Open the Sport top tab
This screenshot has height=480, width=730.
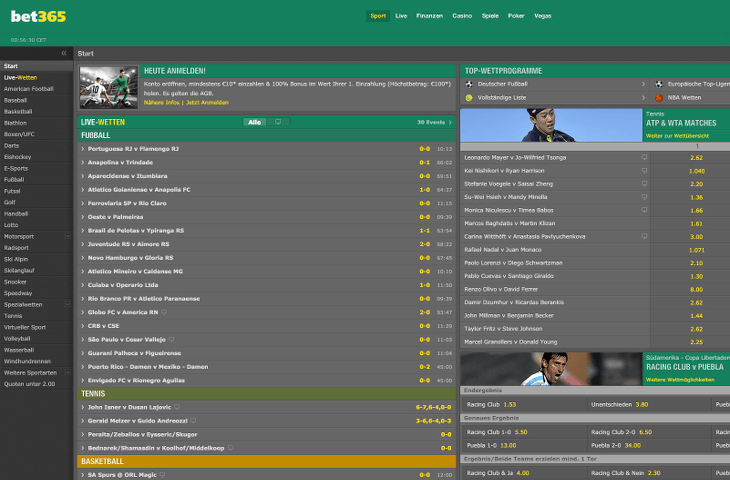coord(378,16)
